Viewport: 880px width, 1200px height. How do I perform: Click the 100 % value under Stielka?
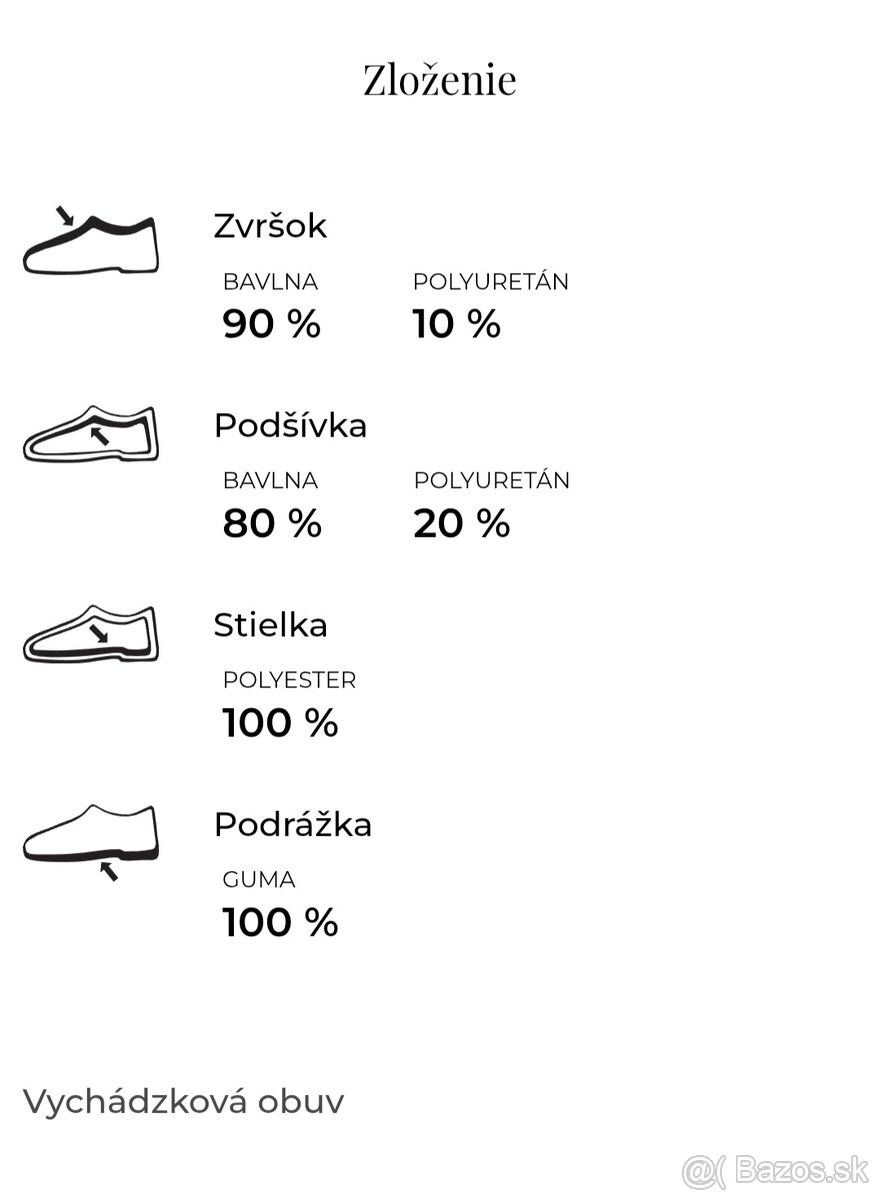click(x=280, y=722)
